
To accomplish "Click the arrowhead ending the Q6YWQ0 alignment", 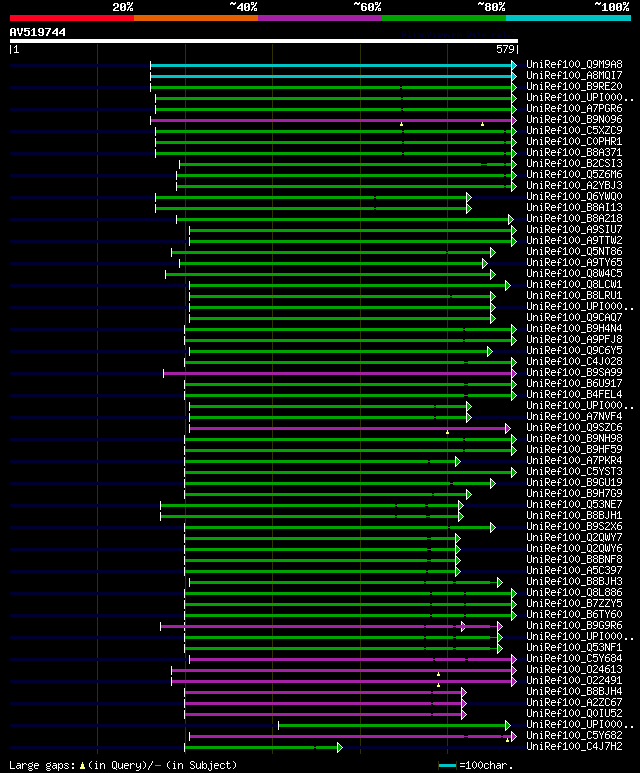I will coord(469,197).
